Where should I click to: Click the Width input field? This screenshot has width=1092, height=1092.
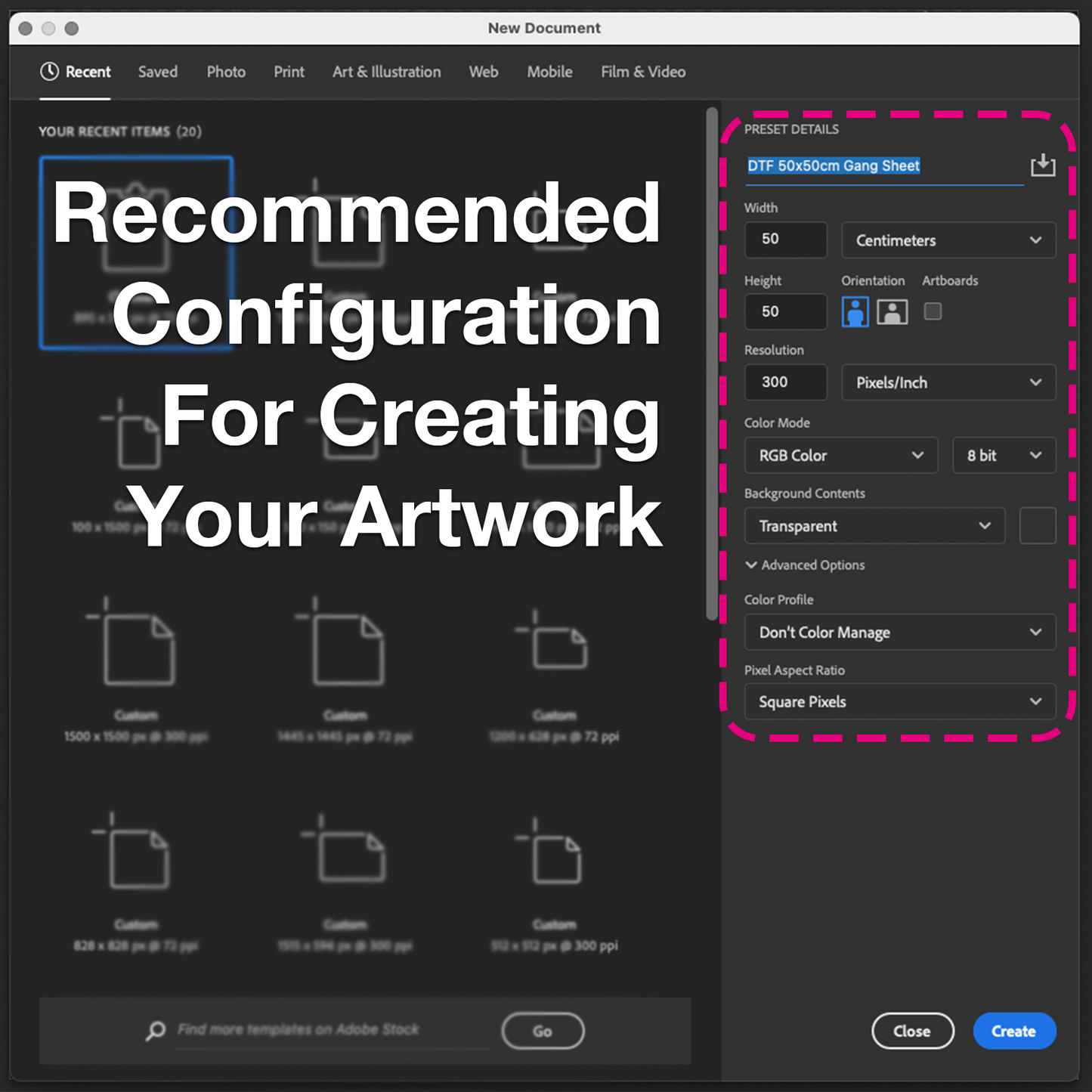[x=785, y=240]
